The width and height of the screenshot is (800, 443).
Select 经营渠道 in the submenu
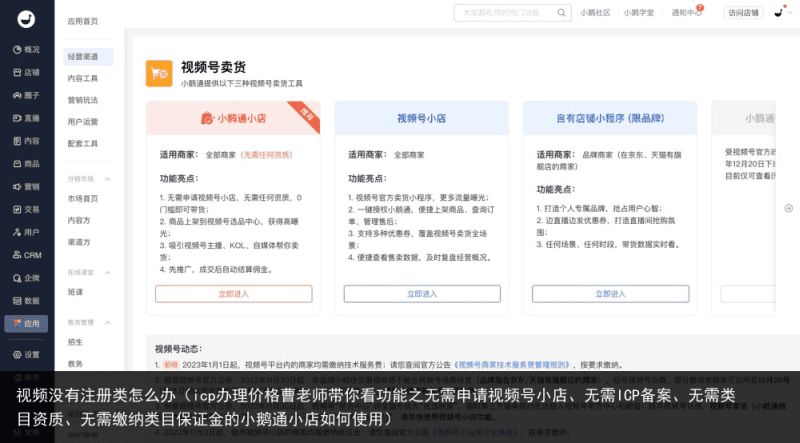tap(88, 57)
